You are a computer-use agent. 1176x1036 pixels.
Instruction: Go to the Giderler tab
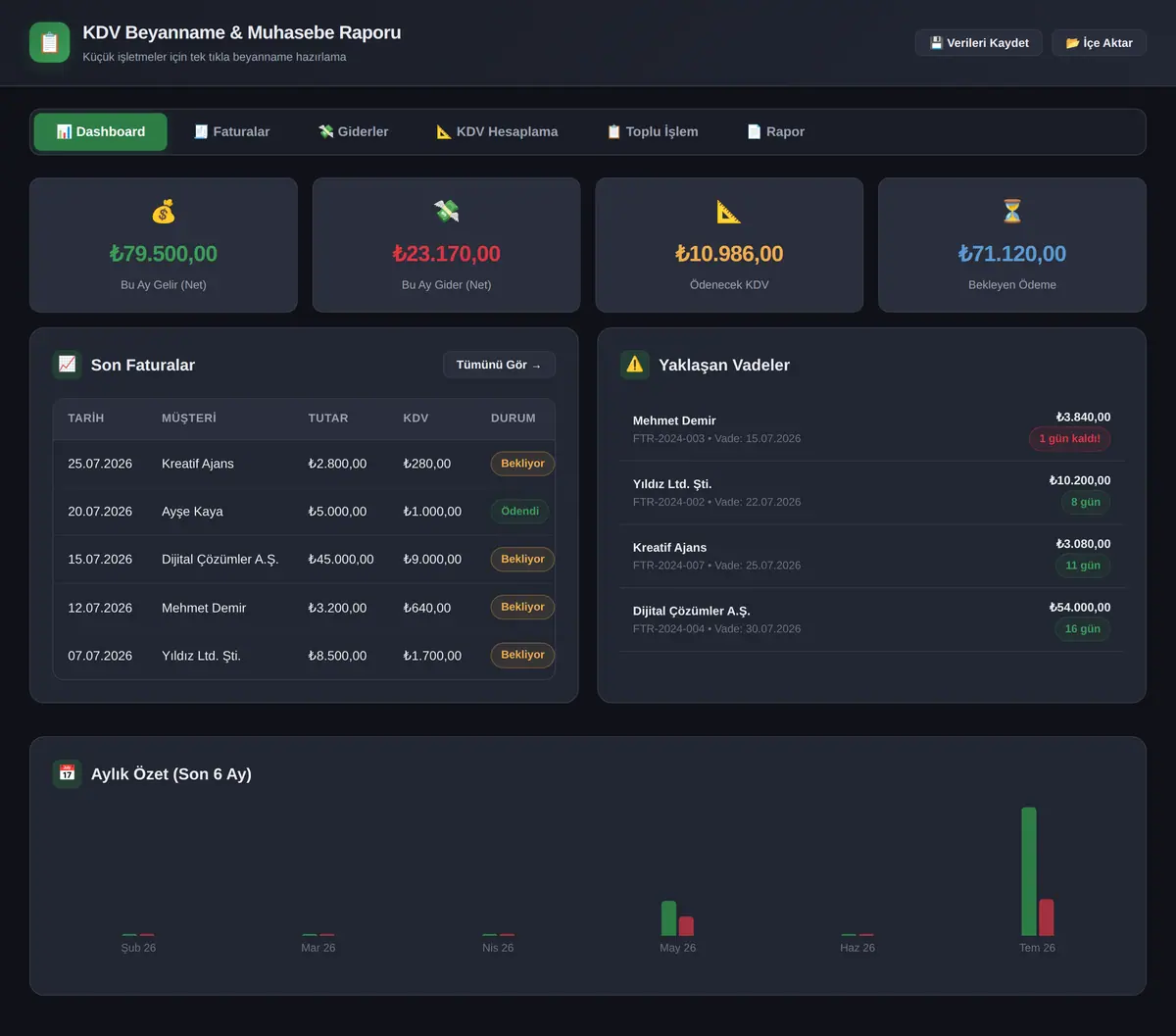[x=353, y=132]
